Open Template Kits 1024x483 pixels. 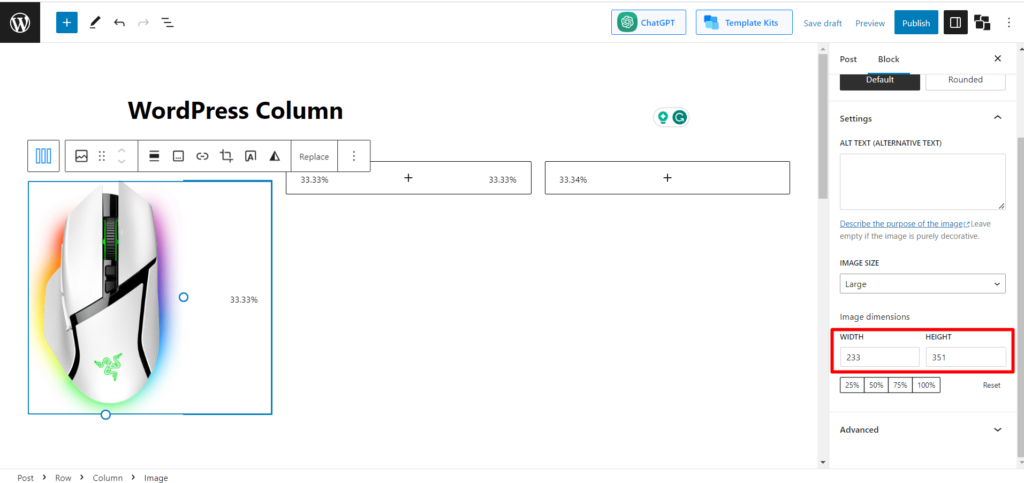[x=744, y=22]
